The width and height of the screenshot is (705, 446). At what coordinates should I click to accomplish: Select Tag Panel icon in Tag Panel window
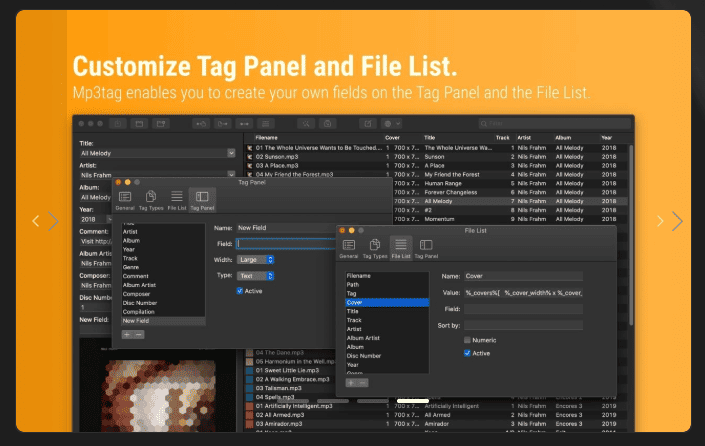pos(202,200)
